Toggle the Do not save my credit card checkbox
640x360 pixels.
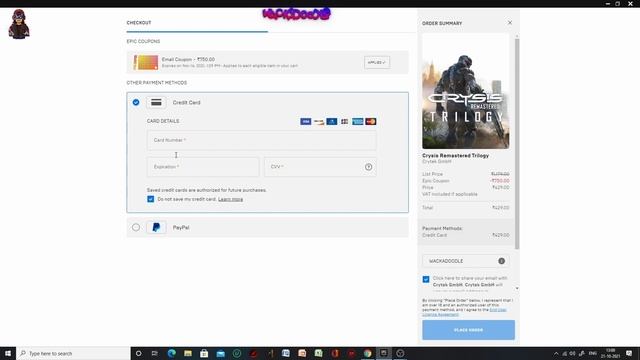[151, 199]
